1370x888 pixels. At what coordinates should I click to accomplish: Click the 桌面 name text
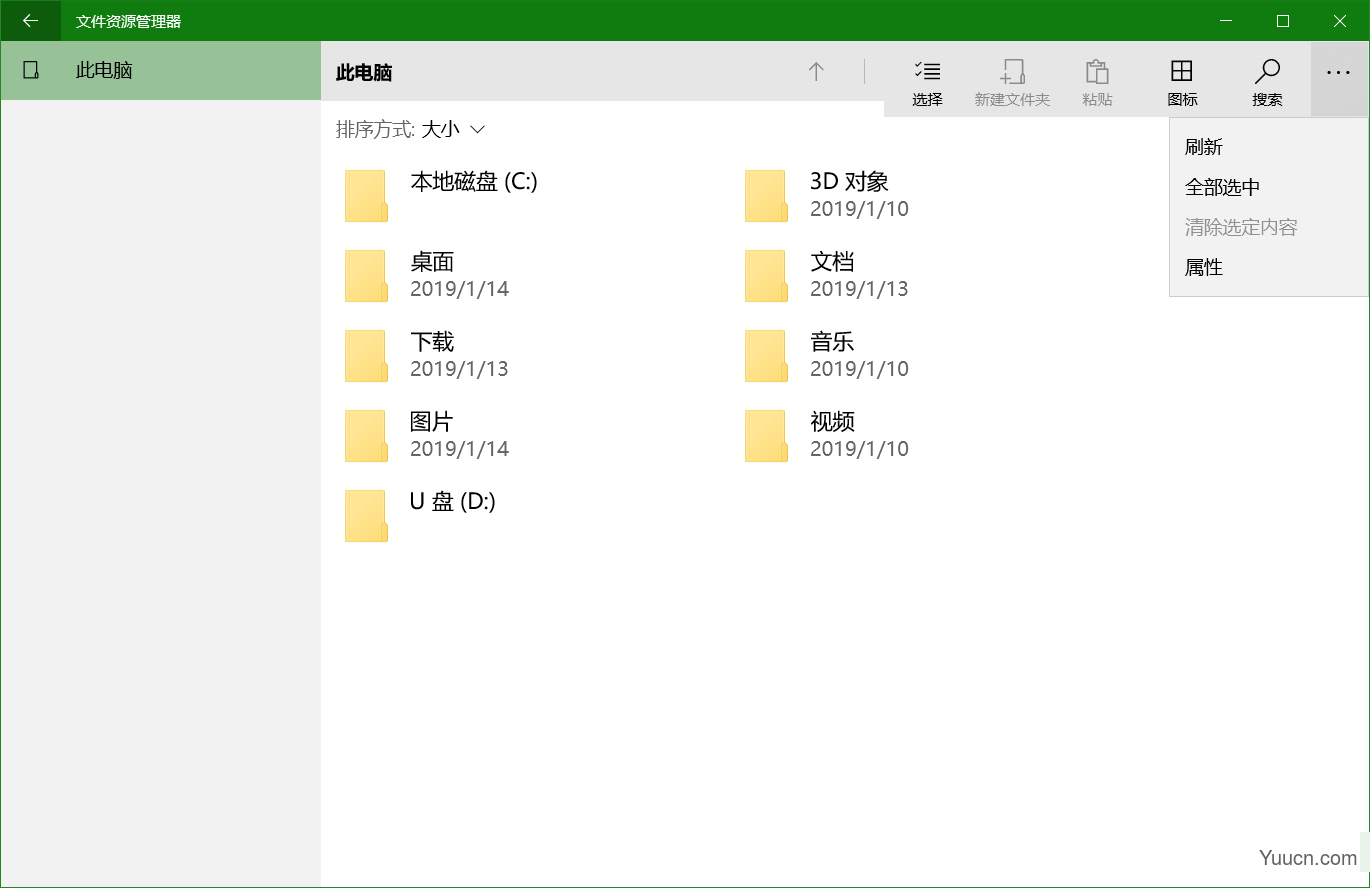click(432, 262)
